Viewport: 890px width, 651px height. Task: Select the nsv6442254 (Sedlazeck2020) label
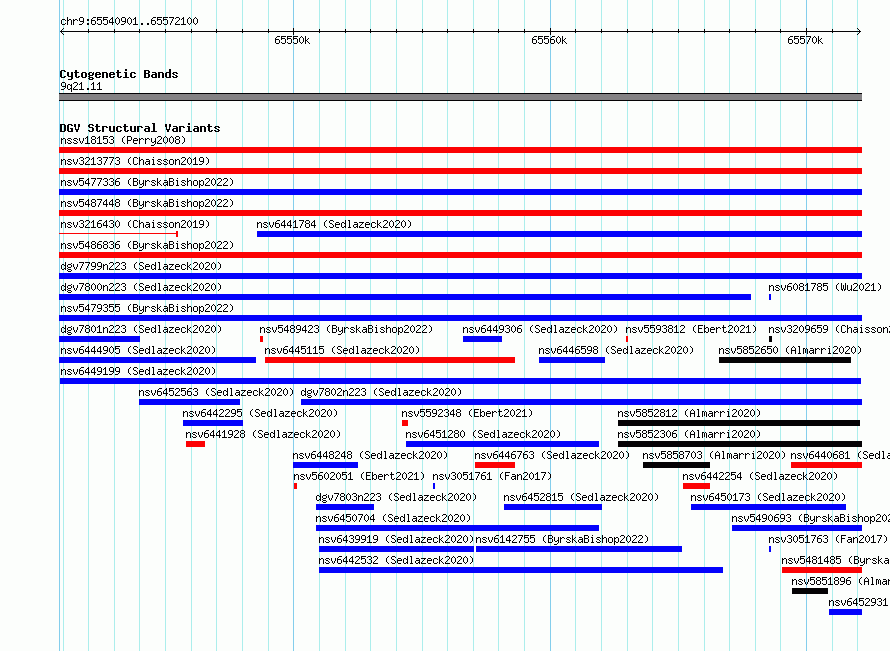click(x=760, y=476)
